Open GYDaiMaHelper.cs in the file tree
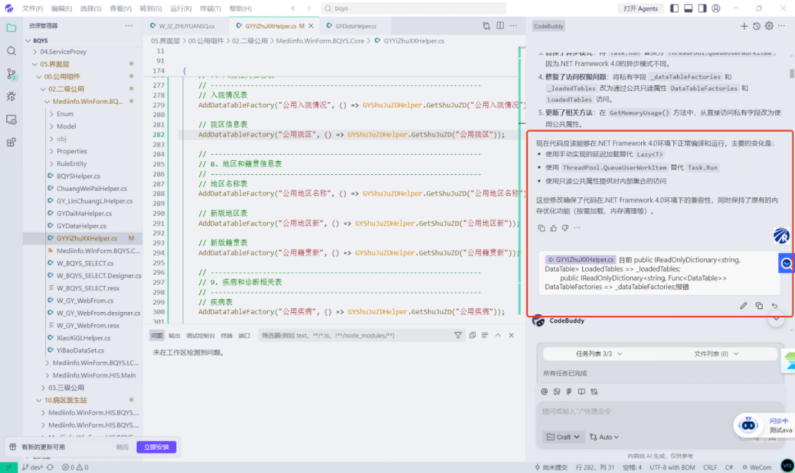 pyautogui.click(x=84, y=213)
